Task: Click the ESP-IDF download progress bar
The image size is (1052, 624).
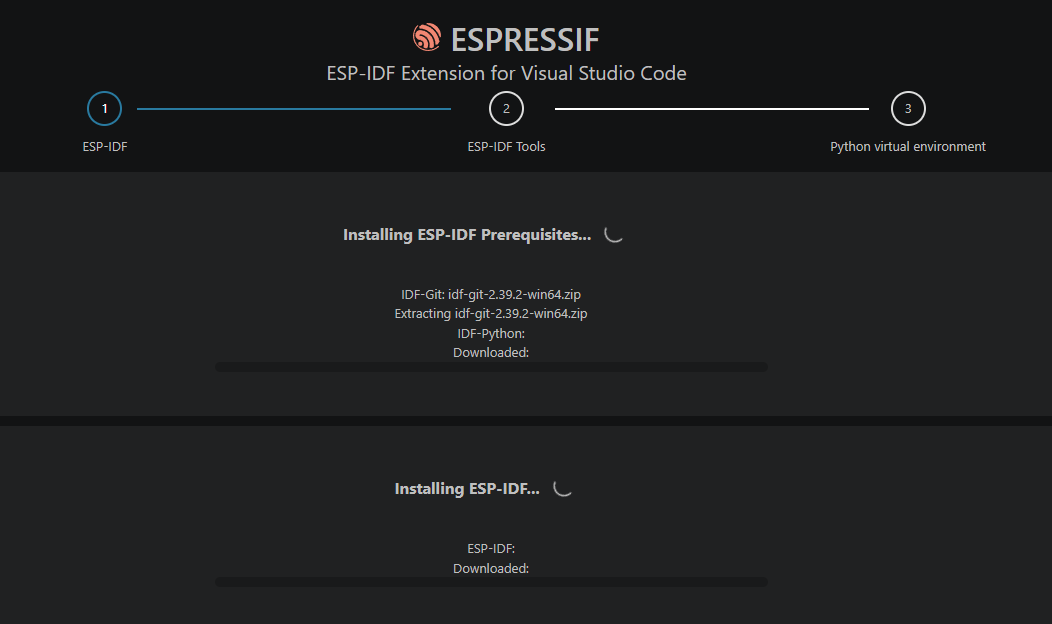Action: coord(491,582)
